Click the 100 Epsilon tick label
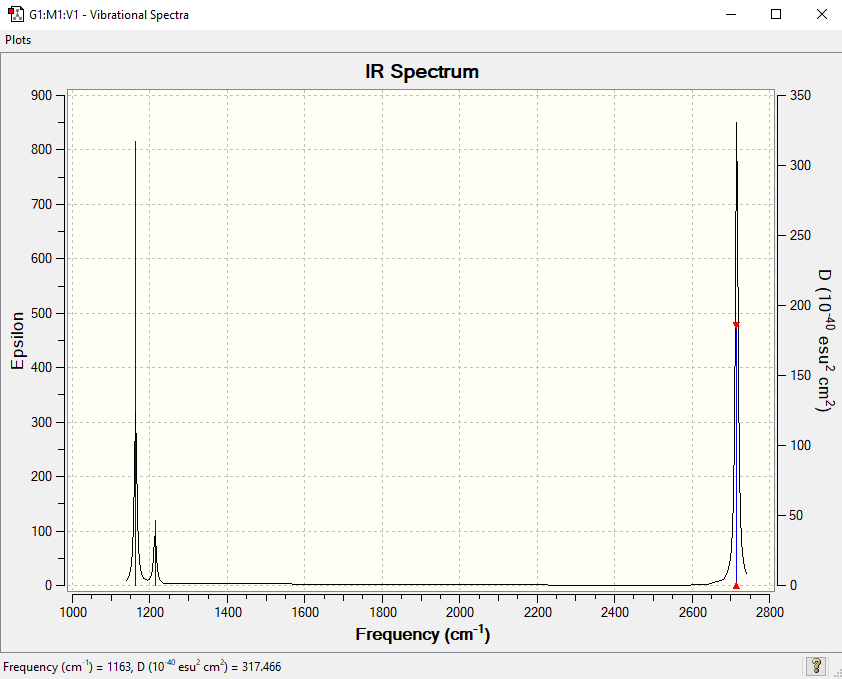This screenshot has height=679, width=842. (42, 531)
